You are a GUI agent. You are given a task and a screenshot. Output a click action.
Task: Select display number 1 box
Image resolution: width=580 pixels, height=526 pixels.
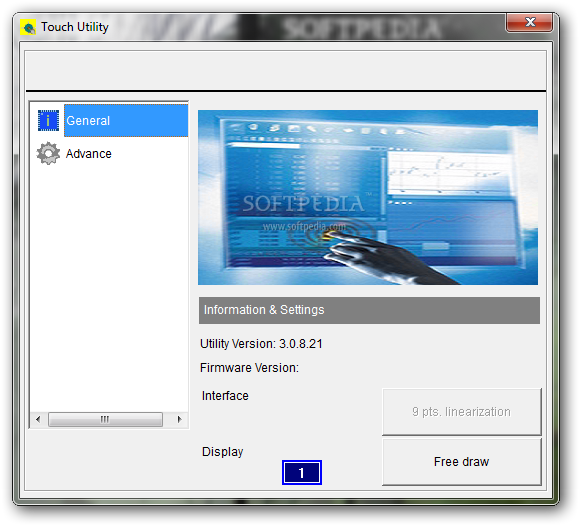(302, 472)
